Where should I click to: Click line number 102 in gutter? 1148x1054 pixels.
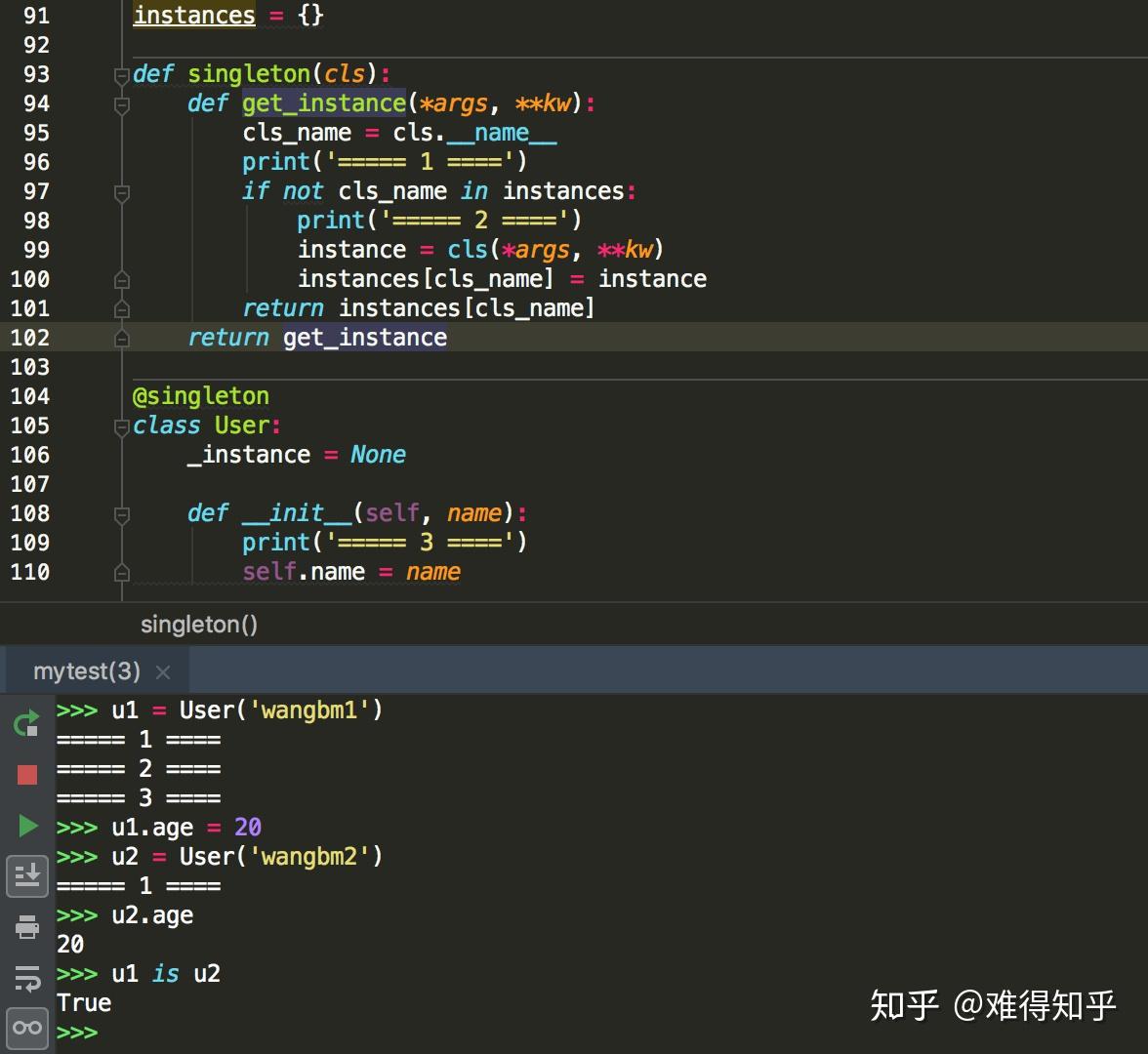point(30,338)
